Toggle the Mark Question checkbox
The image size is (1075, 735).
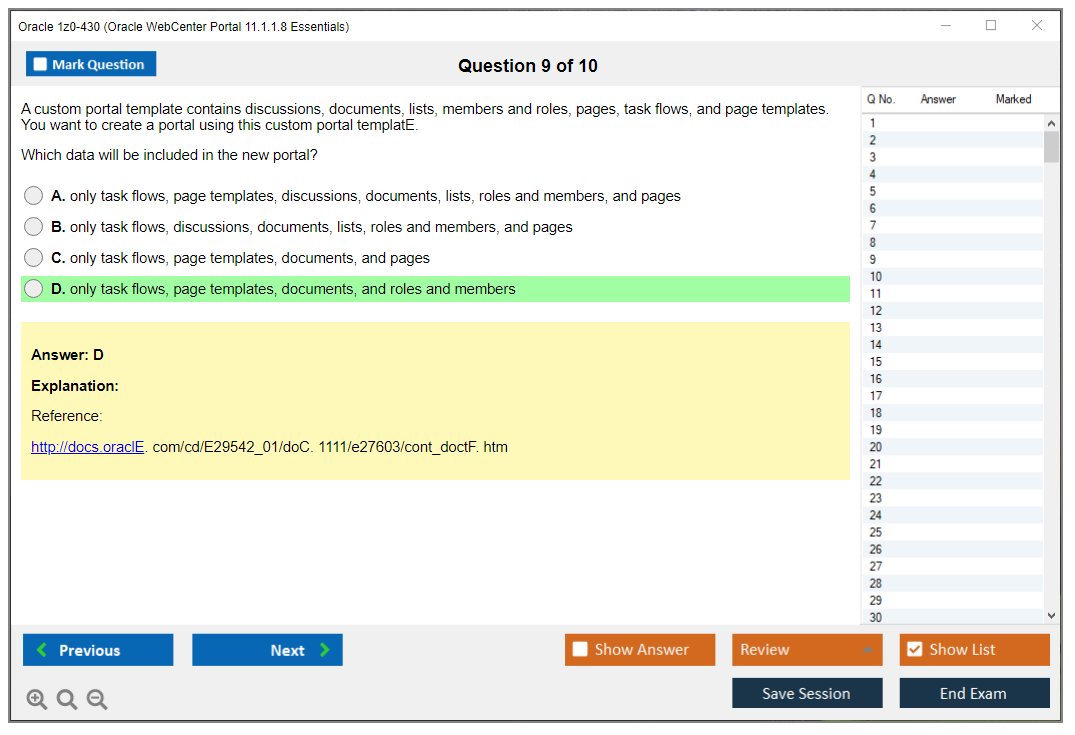coord(41,65)
